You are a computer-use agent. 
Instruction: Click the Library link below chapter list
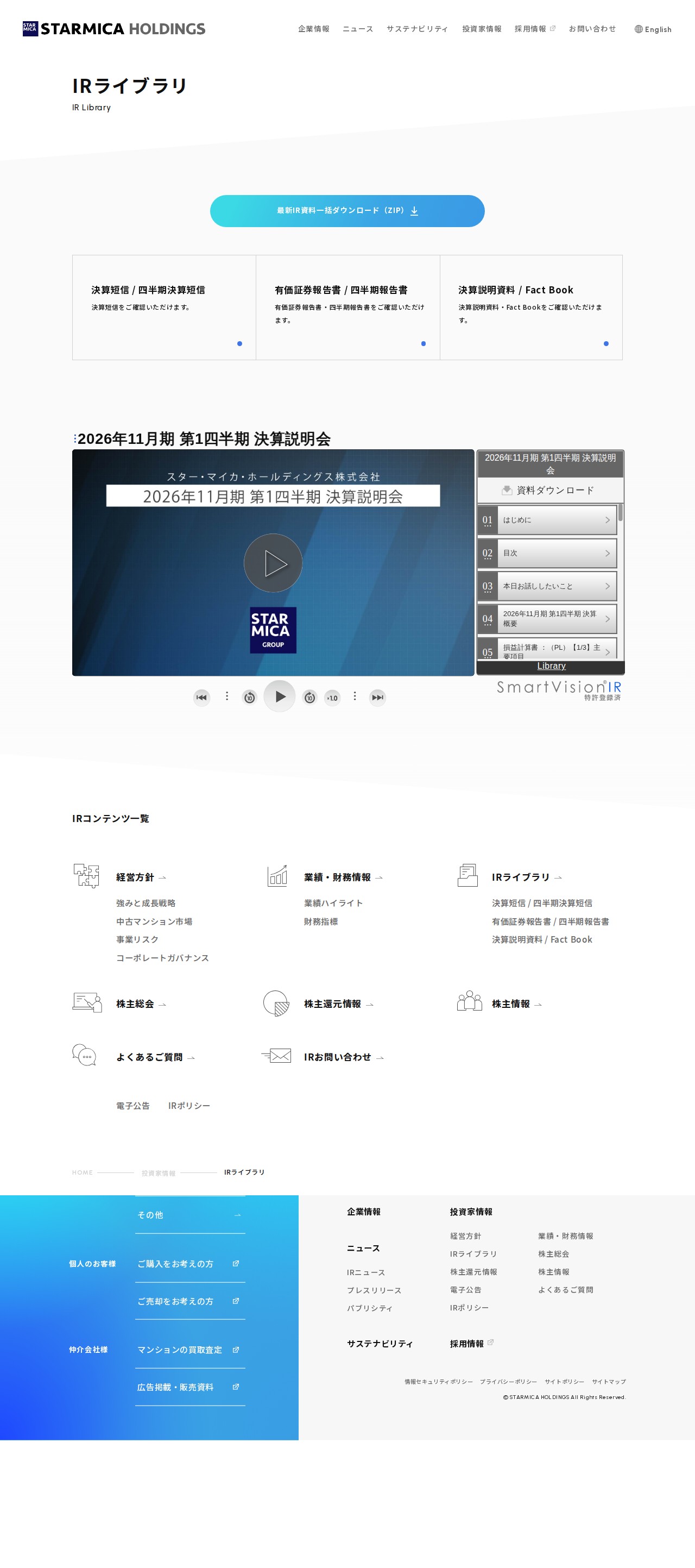552,666
